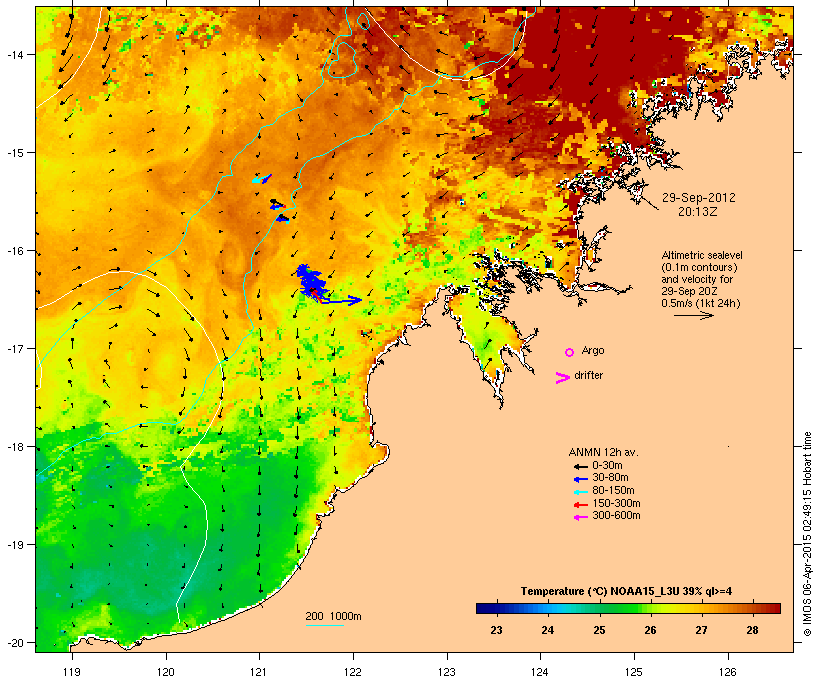Click the red 150-300m legend arrow
820x680 pixels.
tap(580, 505)
